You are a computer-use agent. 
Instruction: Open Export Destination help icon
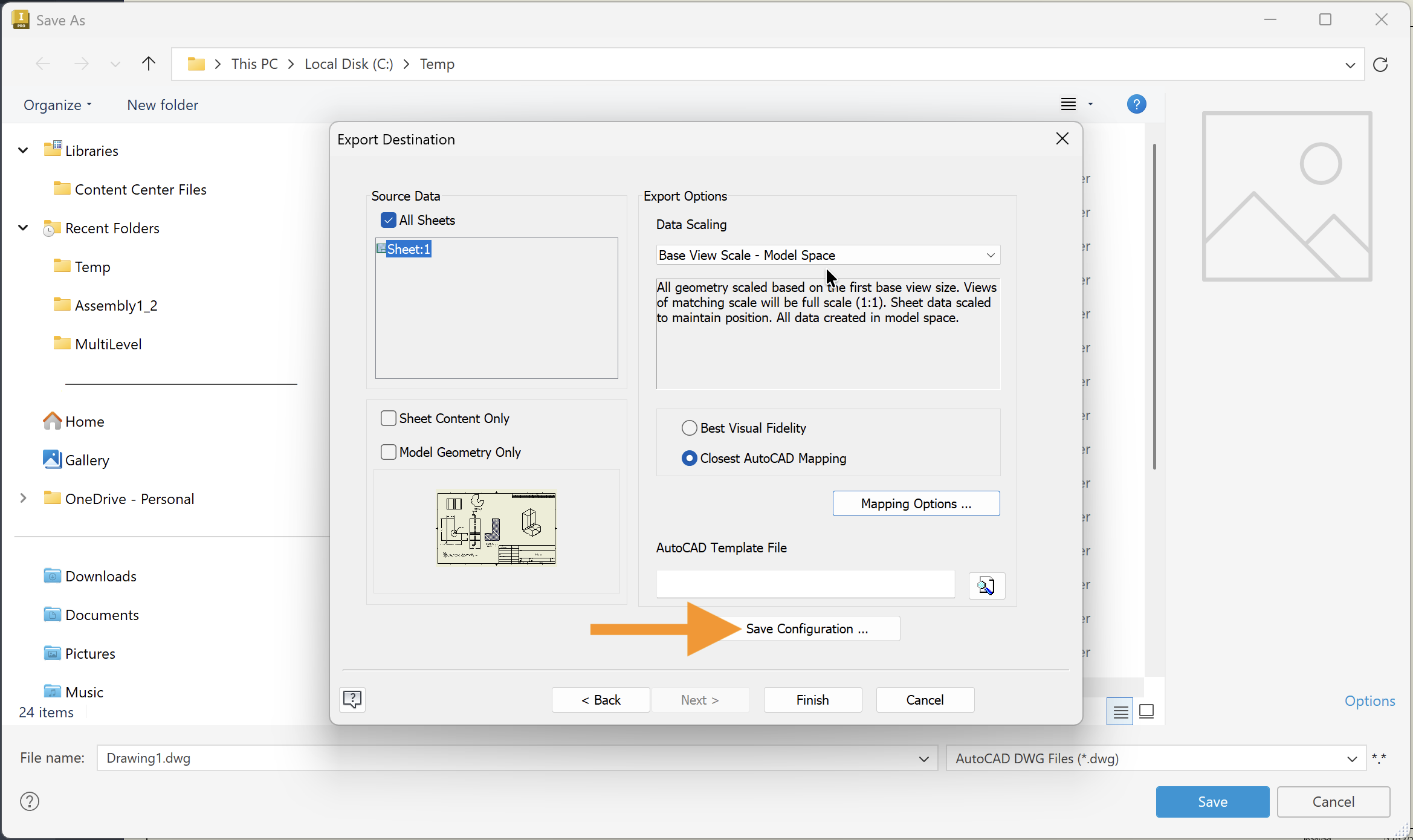click(352, 700)
